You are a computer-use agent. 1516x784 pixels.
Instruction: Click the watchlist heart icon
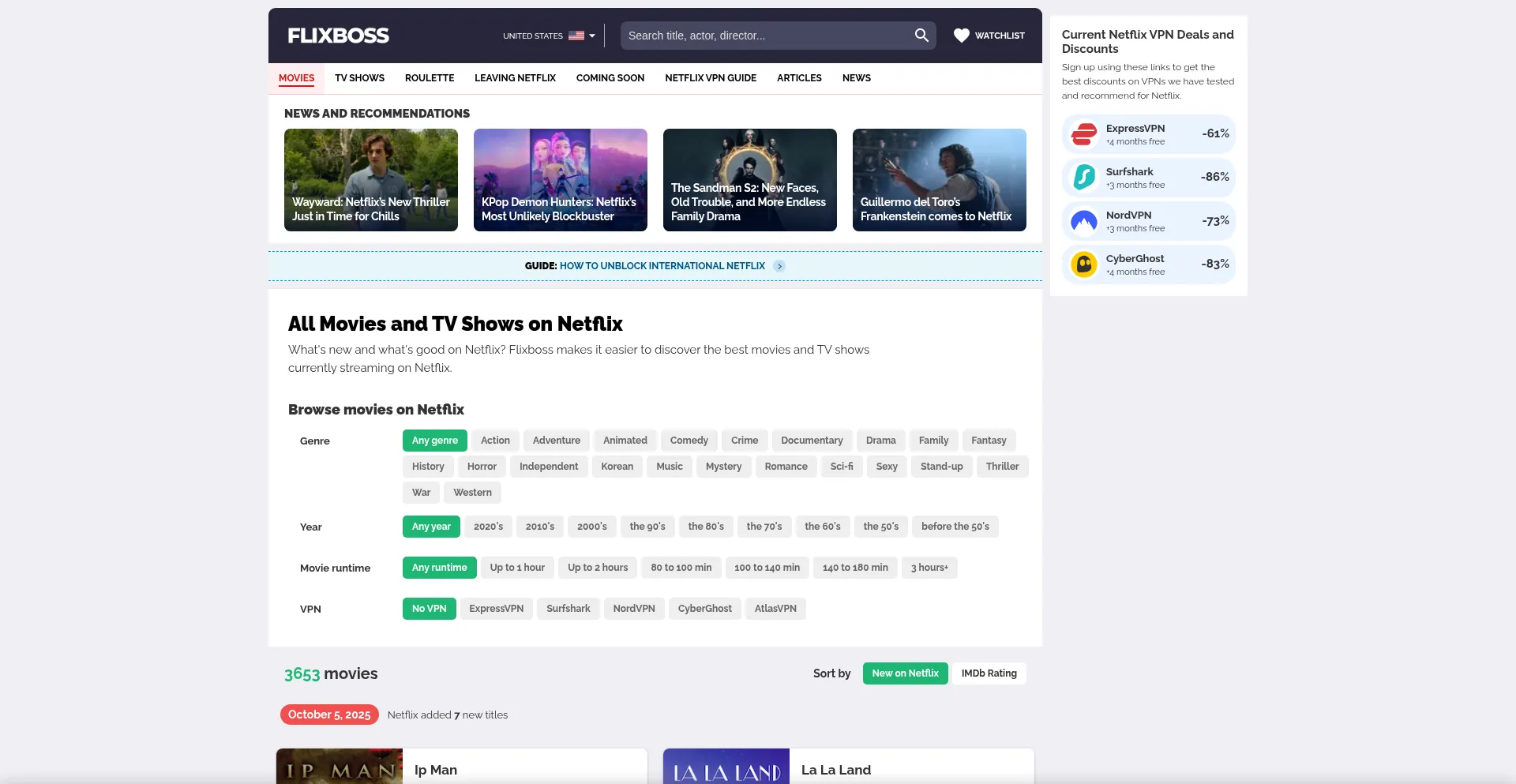pyautogui.click(x=961, y=36)
